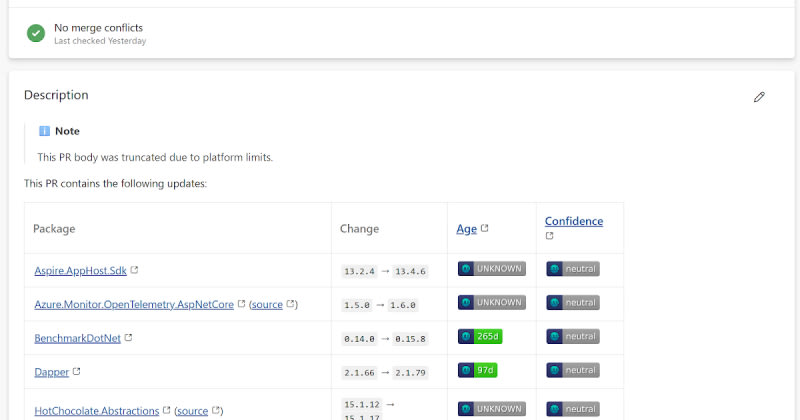Click version 2.1.66 in Dapper row
Viewport: 800px width, 420px height.
pos(359,373)
